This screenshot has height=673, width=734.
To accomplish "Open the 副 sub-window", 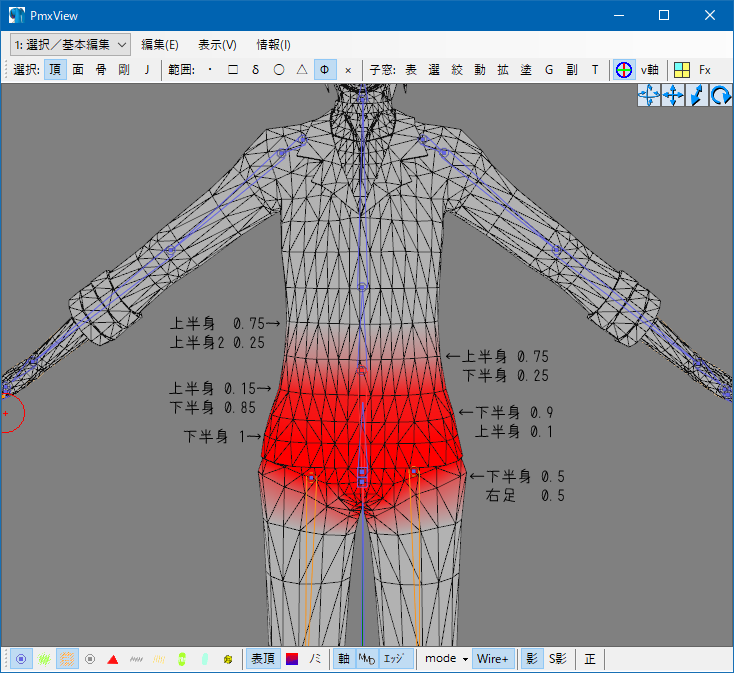I will 572,70.
